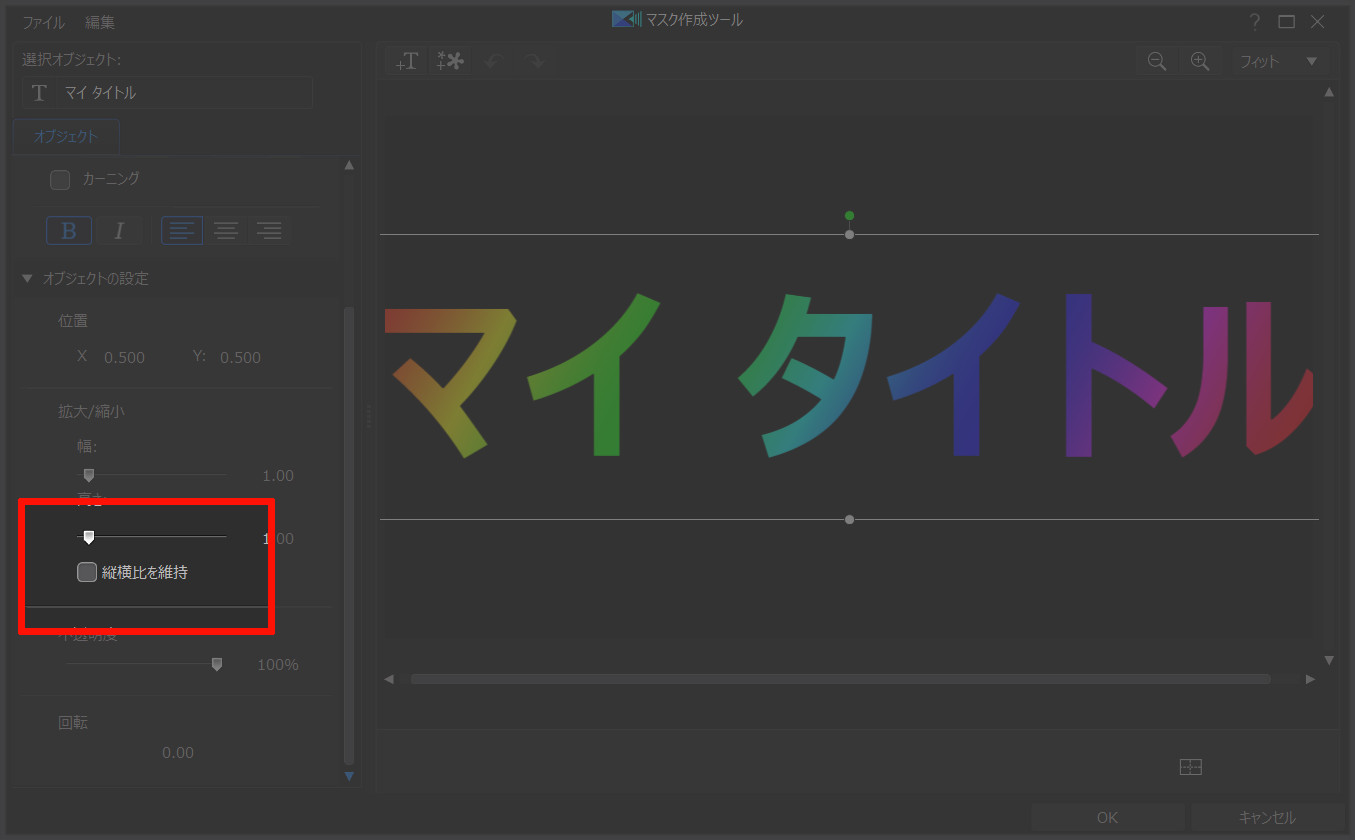Click the add text object icon
Image resolution: width=1355 pixels, height=840 pixels.
coord(407,61)
